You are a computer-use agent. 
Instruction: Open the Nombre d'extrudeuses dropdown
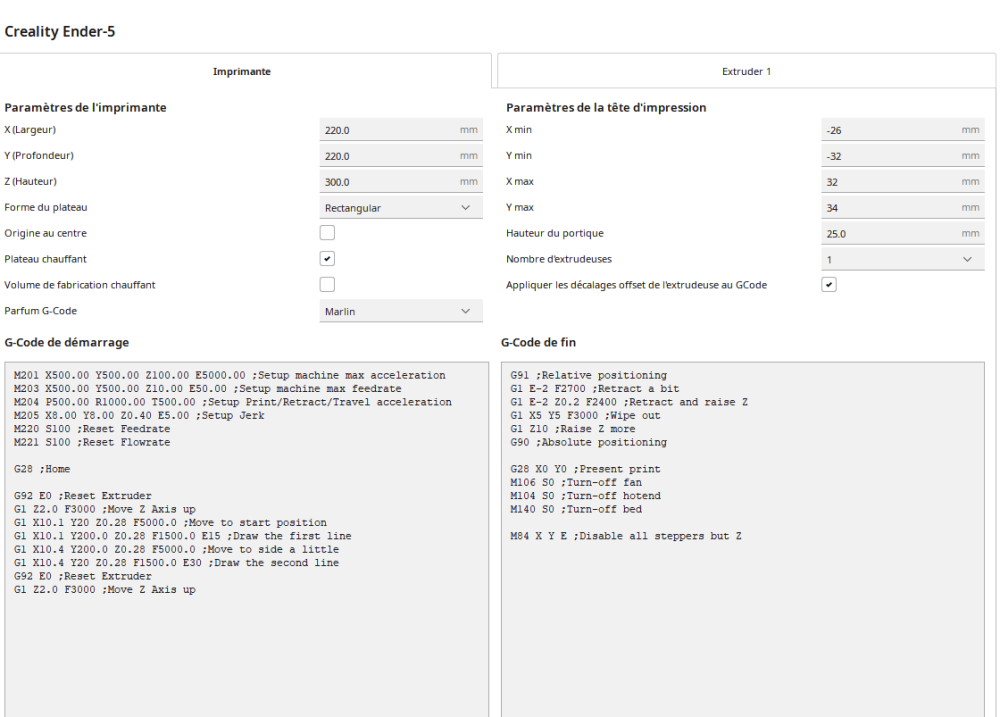point(900,259)
